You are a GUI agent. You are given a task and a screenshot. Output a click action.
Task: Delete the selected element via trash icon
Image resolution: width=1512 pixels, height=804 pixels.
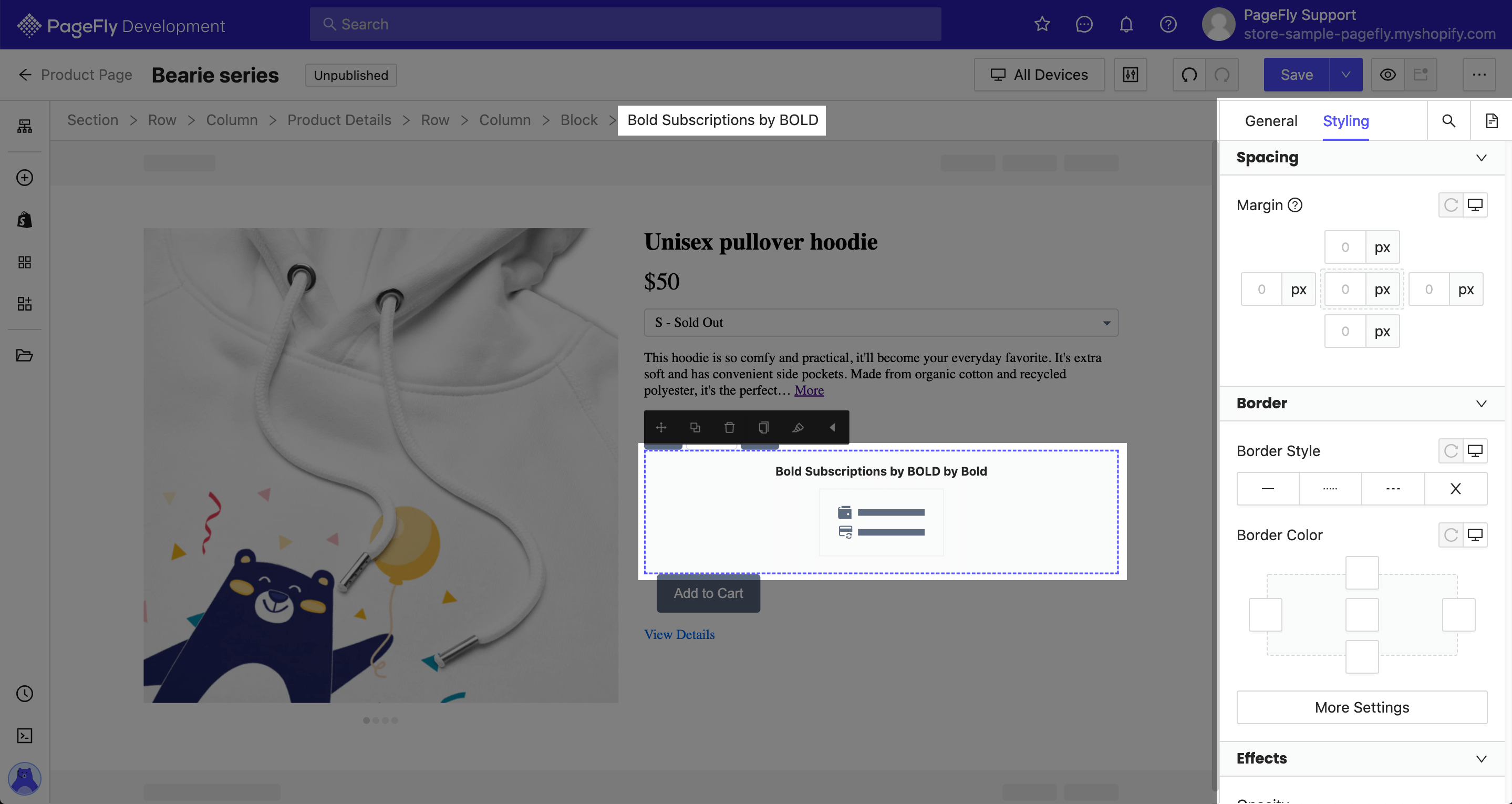point(729,428)
